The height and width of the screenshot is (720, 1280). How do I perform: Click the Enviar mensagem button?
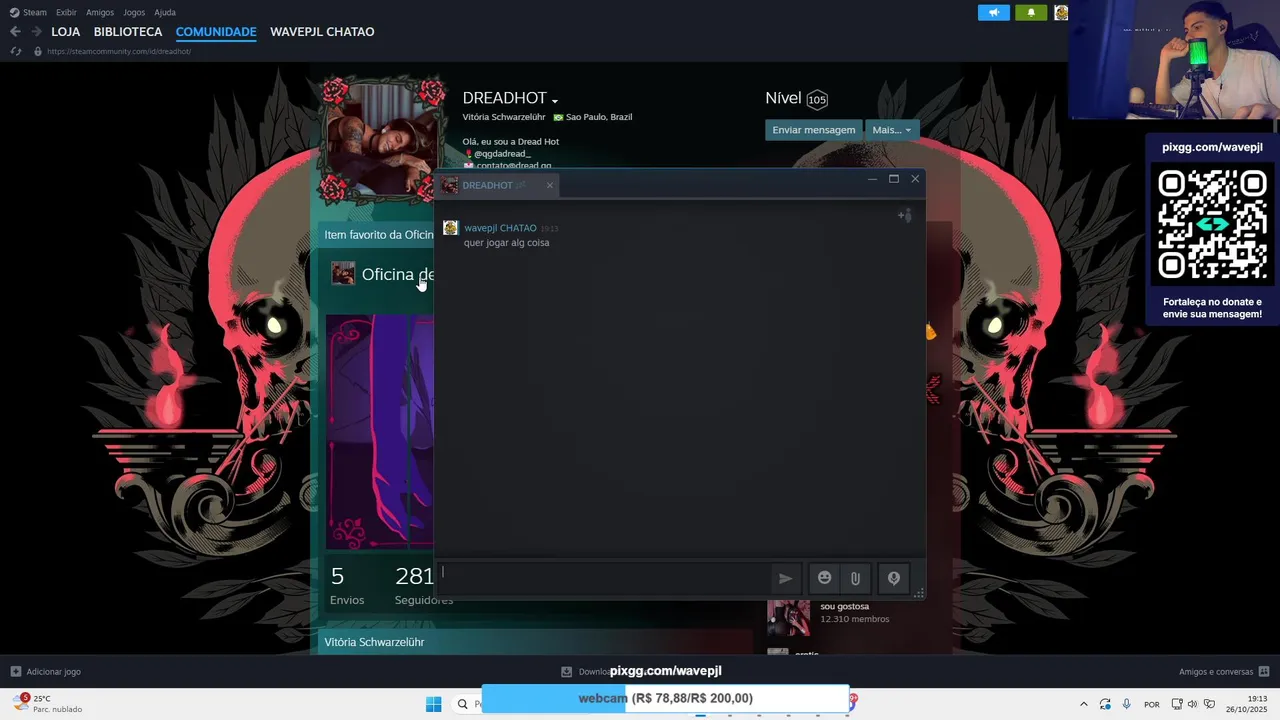(x=813, y=130)
